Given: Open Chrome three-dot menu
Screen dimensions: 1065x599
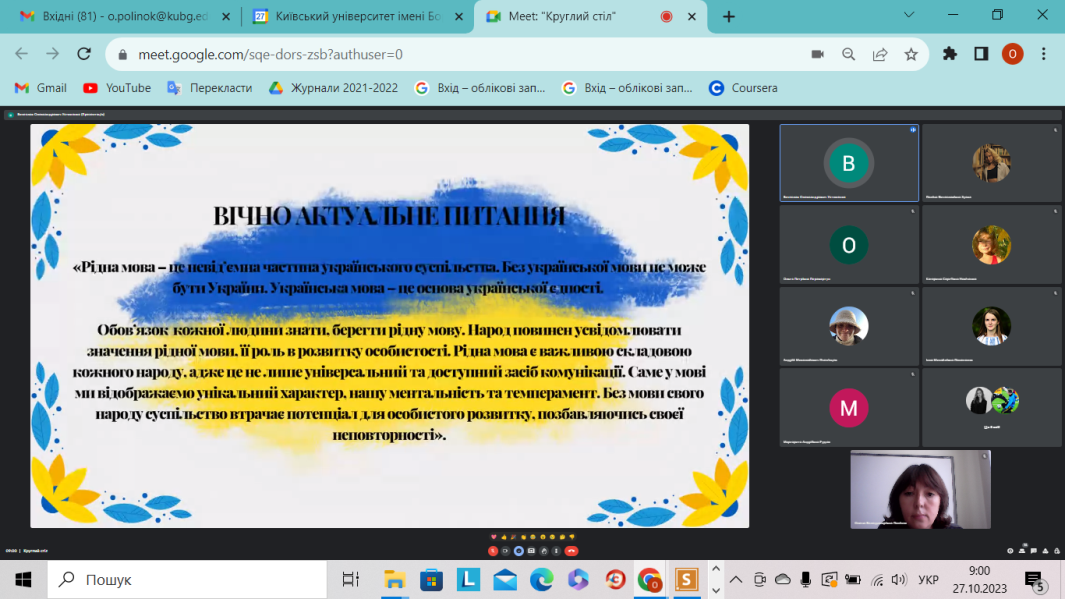Looking at the screenshot, I should (1044, 54).
